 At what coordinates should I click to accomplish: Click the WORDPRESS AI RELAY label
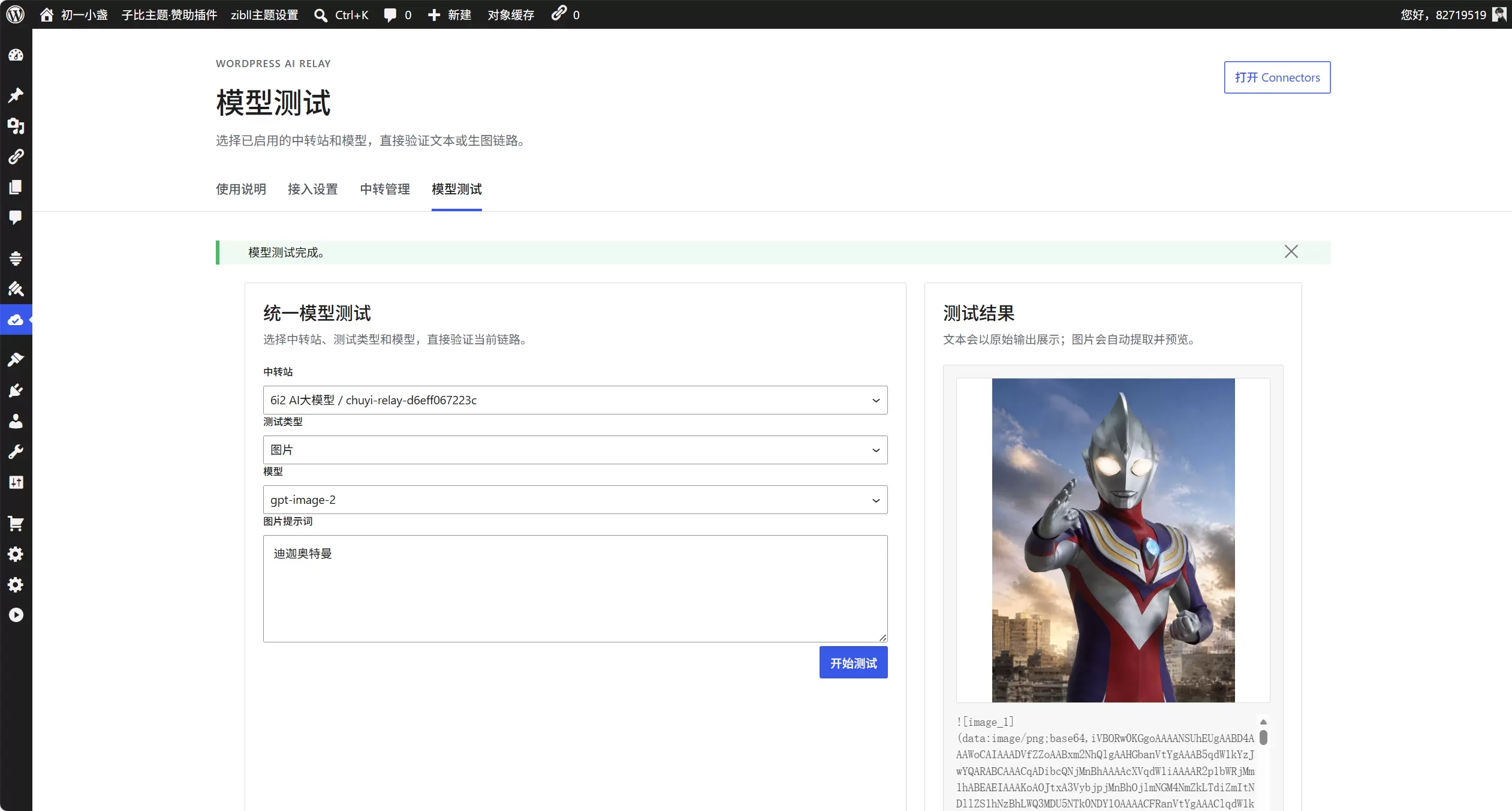tap(273, 64)
